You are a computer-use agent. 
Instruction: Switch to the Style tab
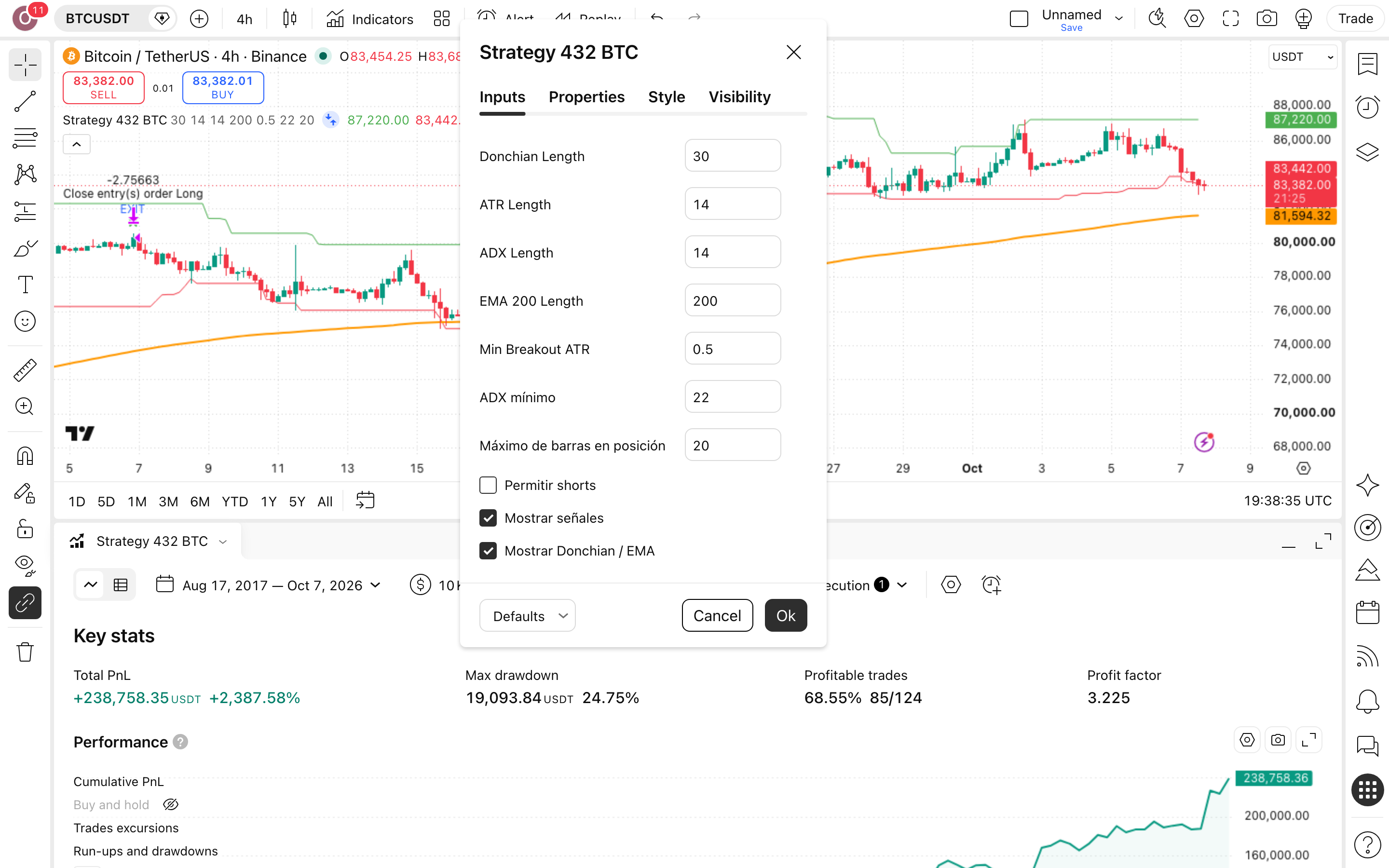(667, 97)
